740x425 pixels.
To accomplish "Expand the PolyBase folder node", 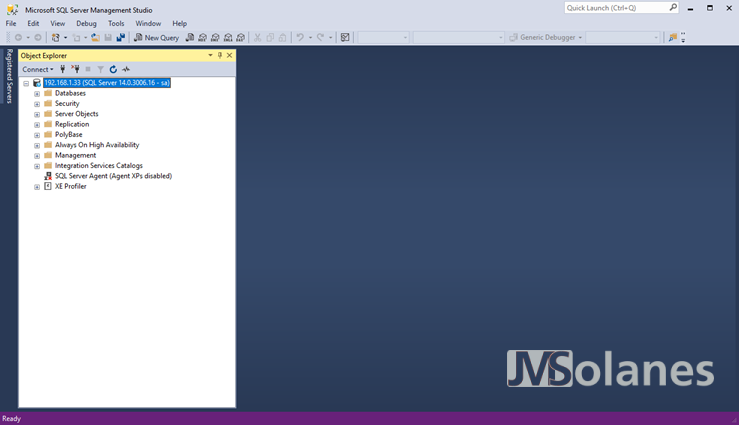I will [37, 135].
